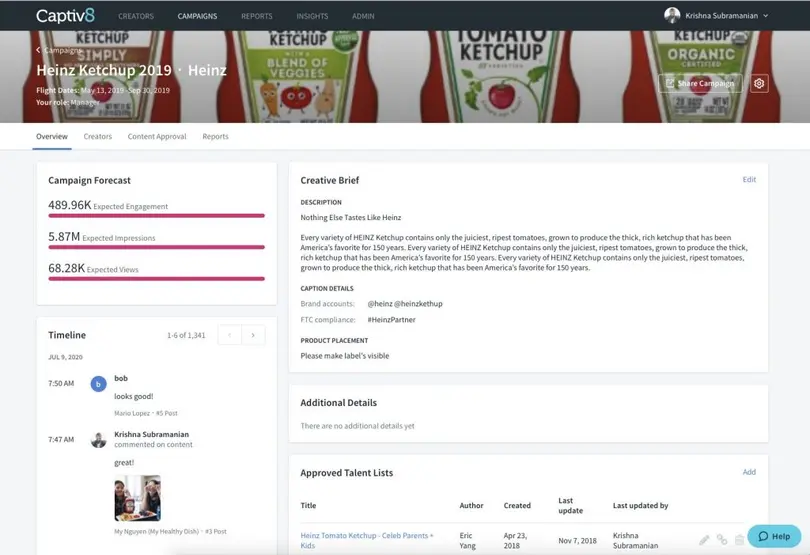810x555 pixels.
Task: Click Krishna Subramanian's profile avatar in header
Action: coord(672,16)
